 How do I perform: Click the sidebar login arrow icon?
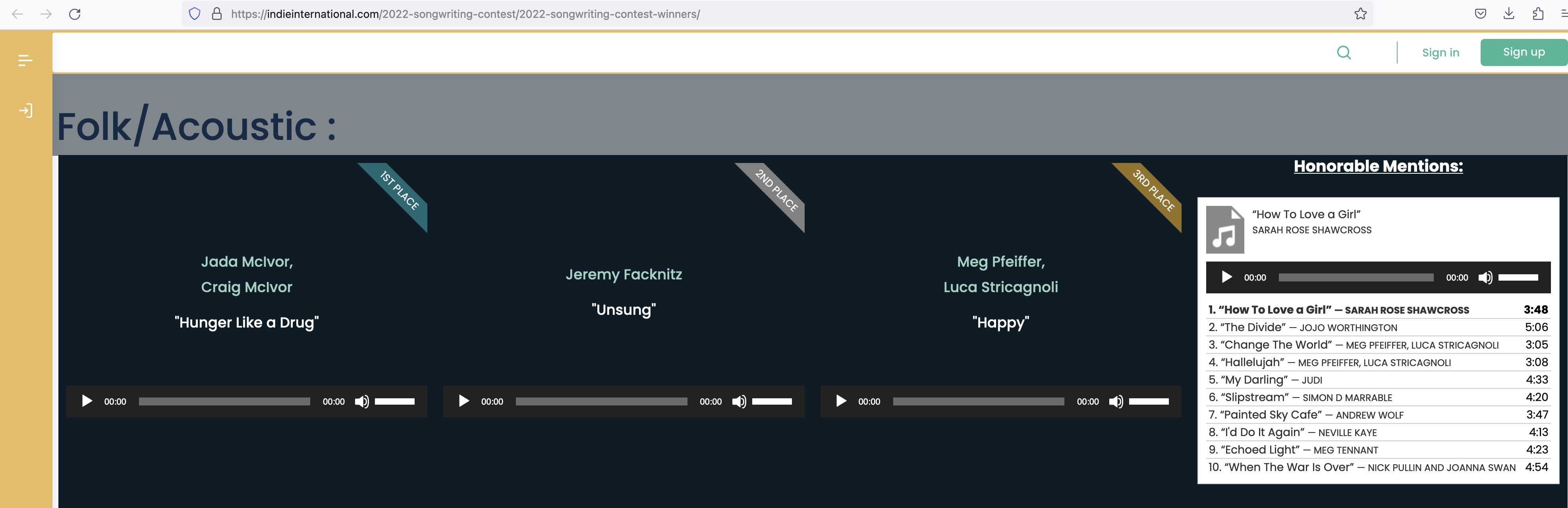pyautogui.click(x=25, y=111)
